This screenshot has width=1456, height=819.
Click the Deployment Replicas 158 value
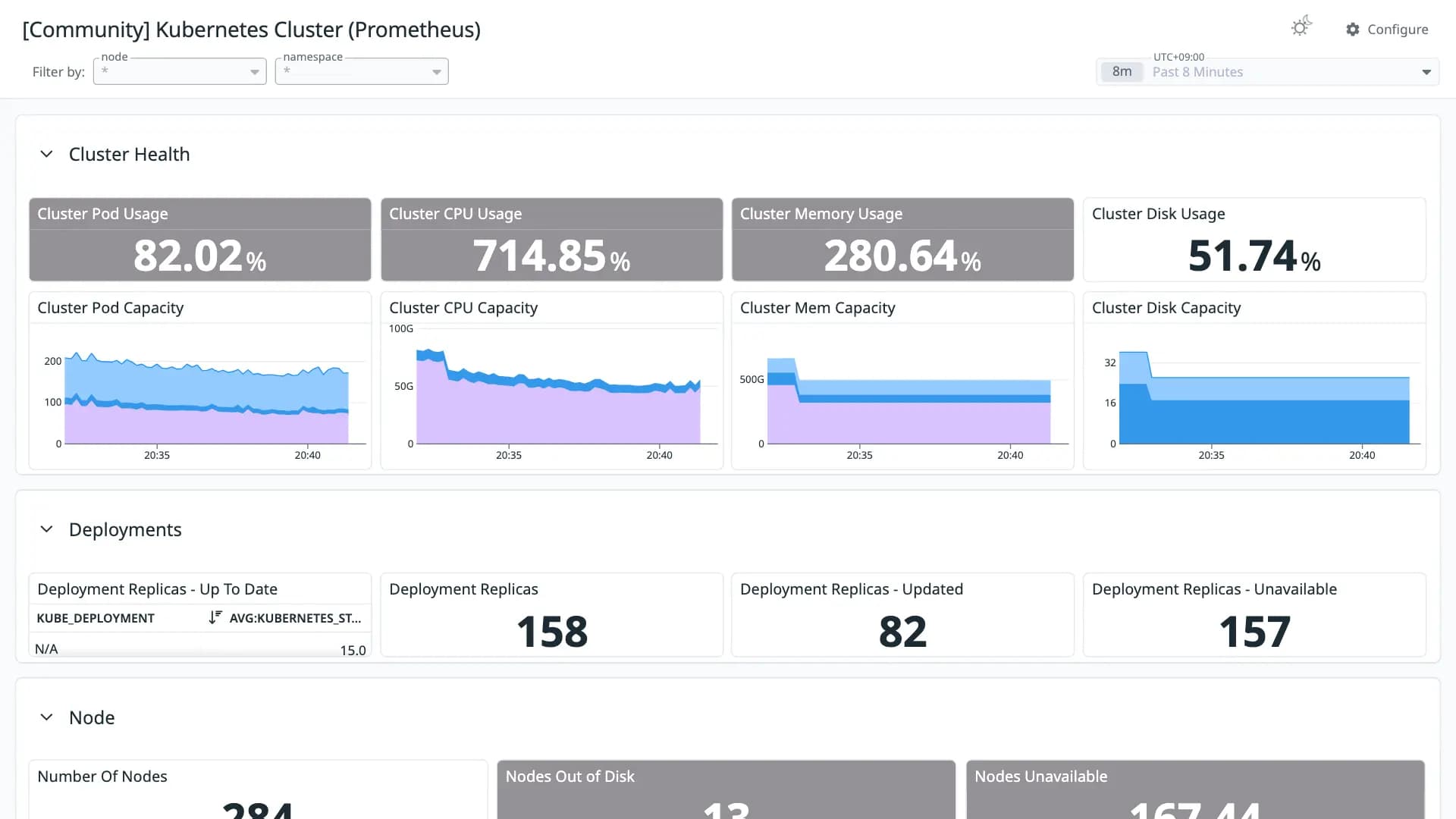(x=551, y=632)
